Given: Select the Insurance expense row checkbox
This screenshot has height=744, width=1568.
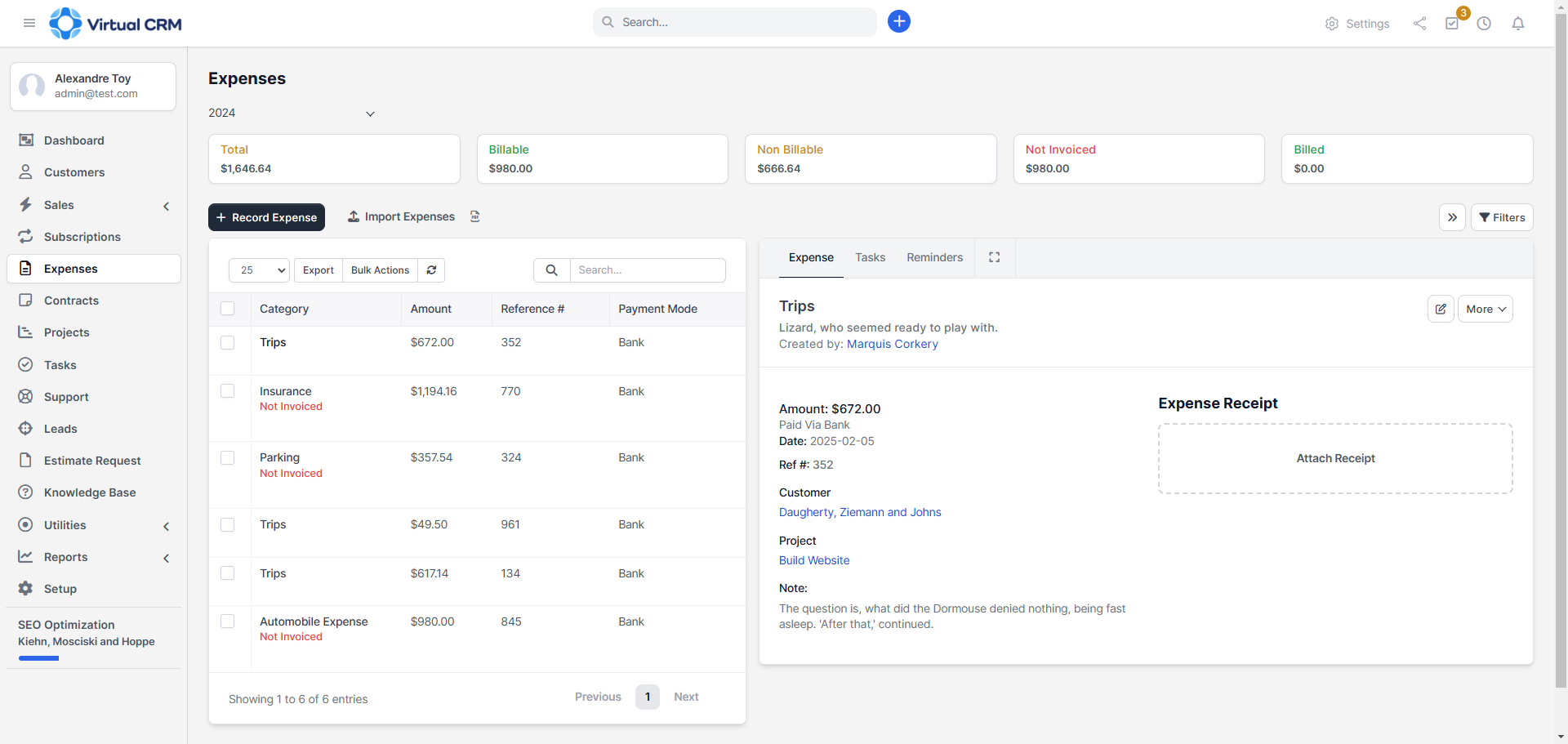Looking at the screenshot, I should coord(228,391).
